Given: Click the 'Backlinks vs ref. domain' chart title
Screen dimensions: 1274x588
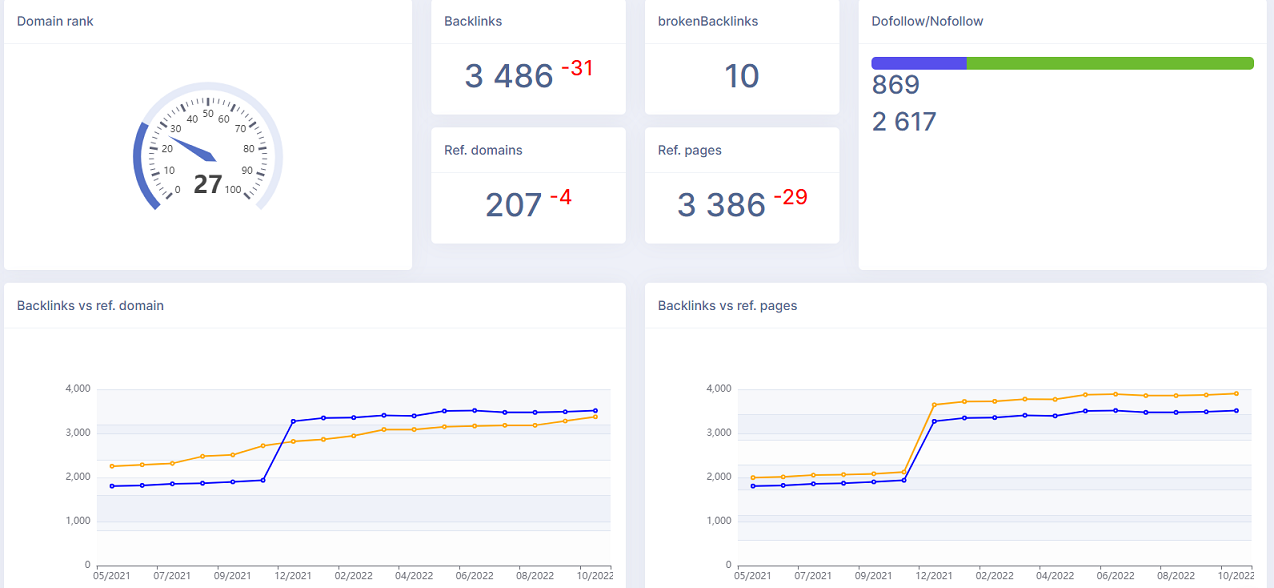Looking at the screenshot, I should click(x=90, y=306).
